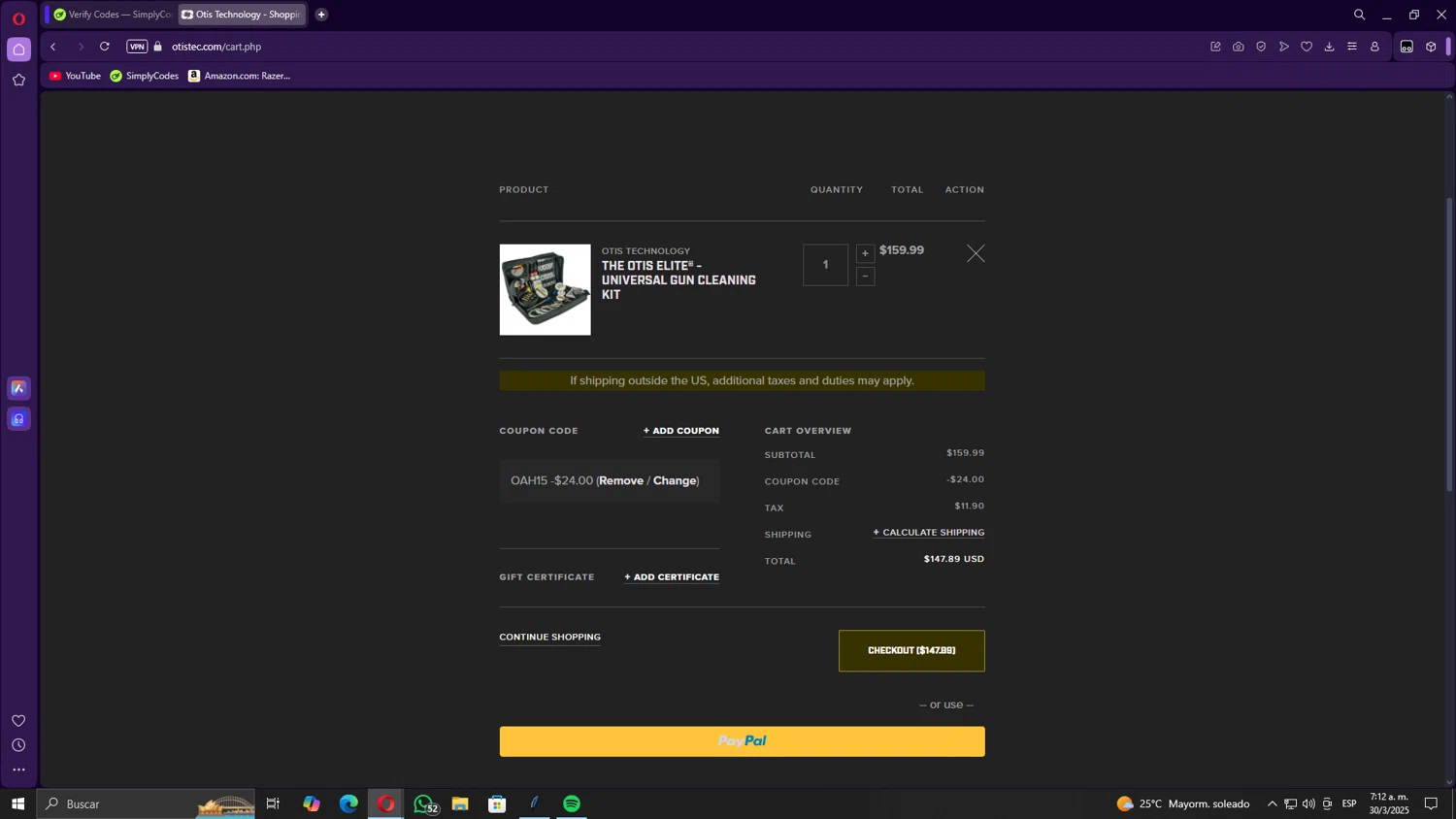The height and width of the screenshot is (819, 1456).
Task: Click the quantity field showing 1
Action: click(825, 265)
